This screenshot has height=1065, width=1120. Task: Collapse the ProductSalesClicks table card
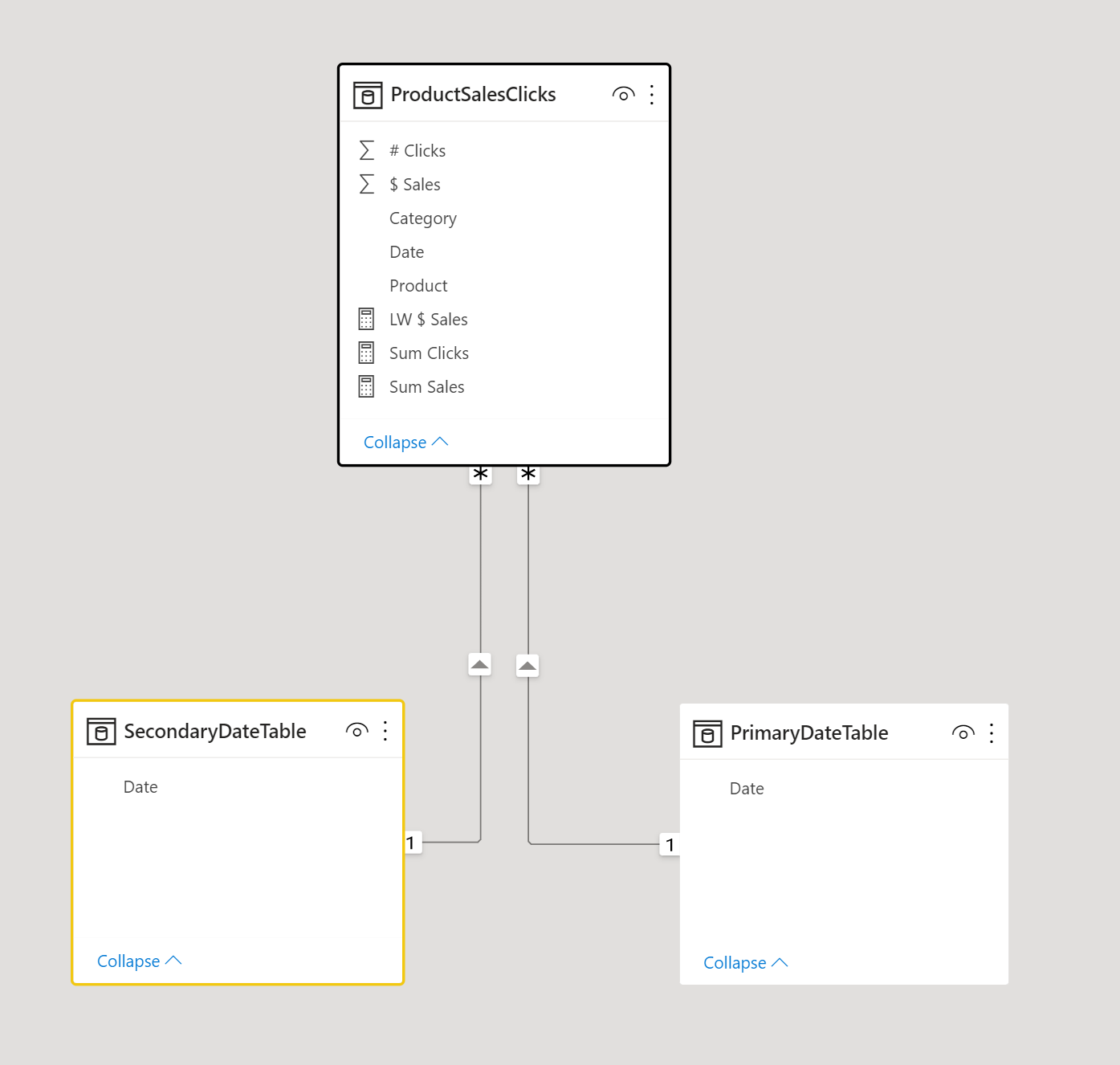coord(405,443)
